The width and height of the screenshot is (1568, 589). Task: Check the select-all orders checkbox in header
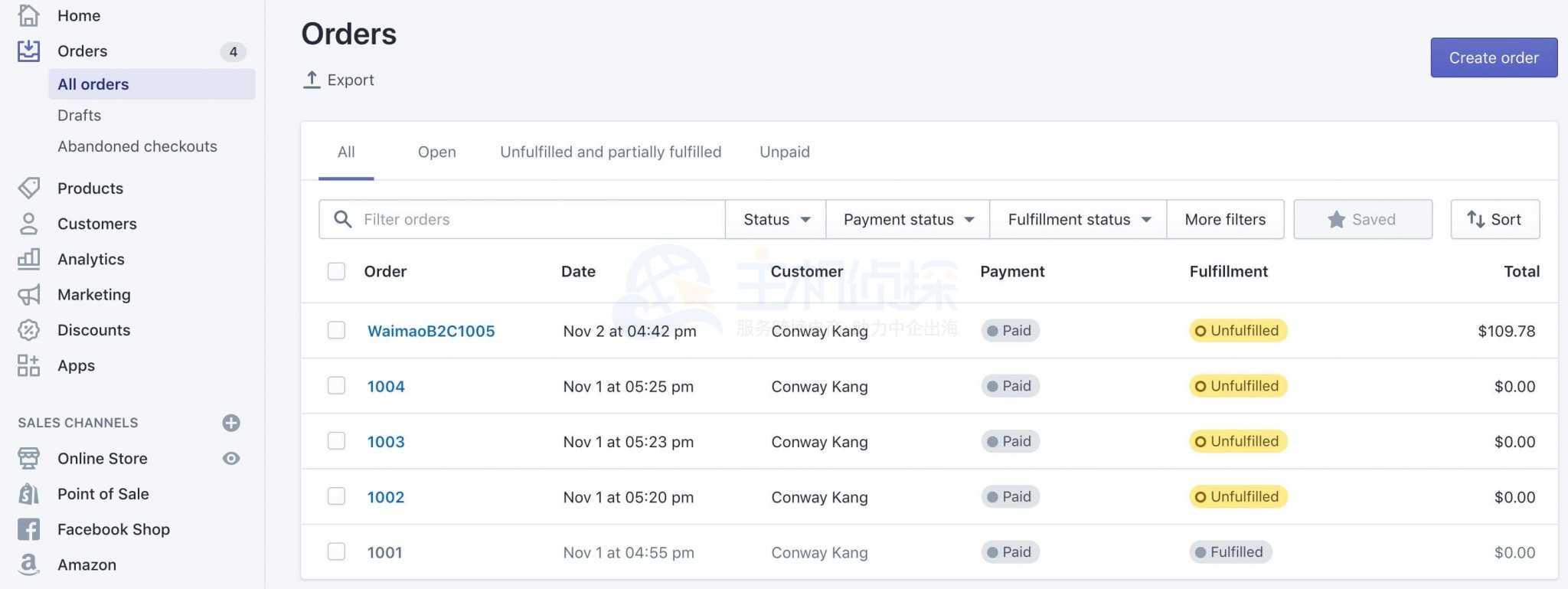coord(336,271)
